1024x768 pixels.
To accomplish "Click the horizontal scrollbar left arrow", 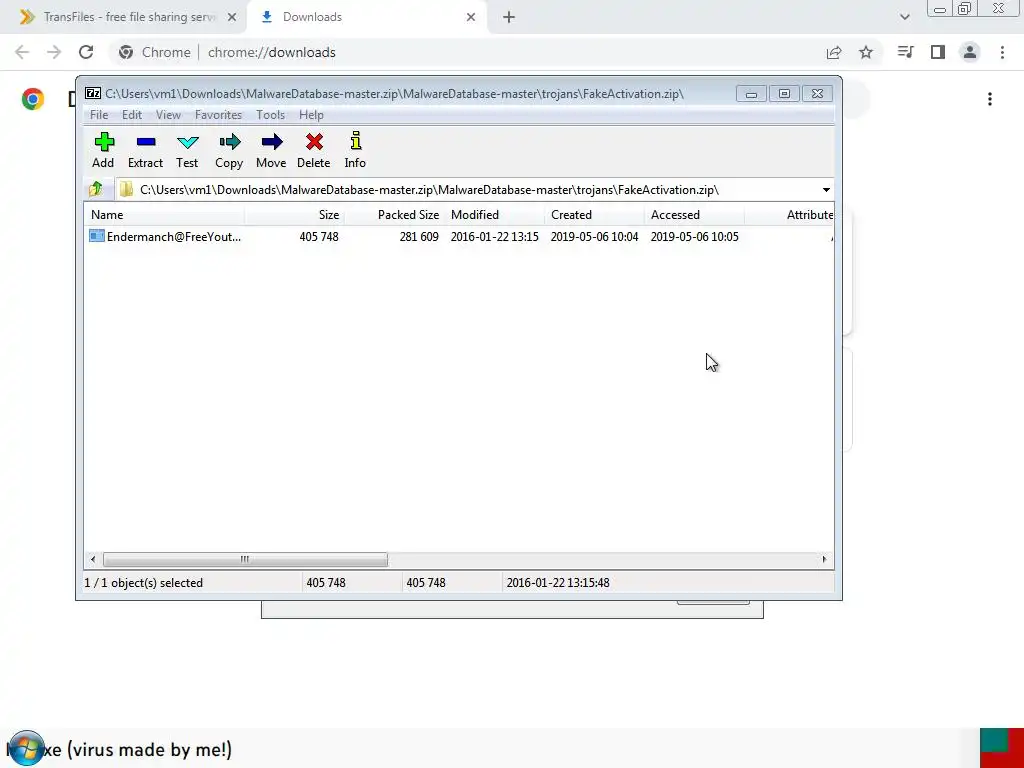I will [x=93, y=559].
